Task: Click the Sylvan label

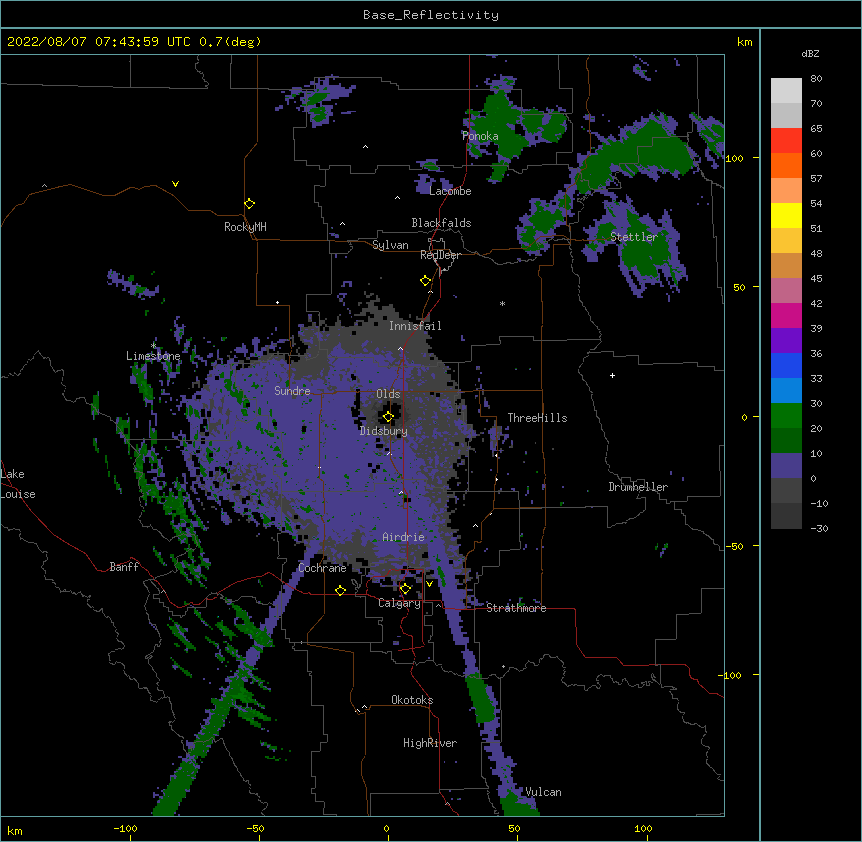Action: pos(390,245)
